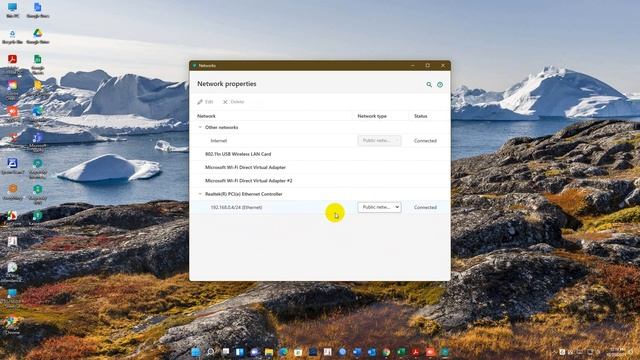Open network type dropdown for Internet row
The height and width of the screenshot is (360, 640).
[379, 140]
